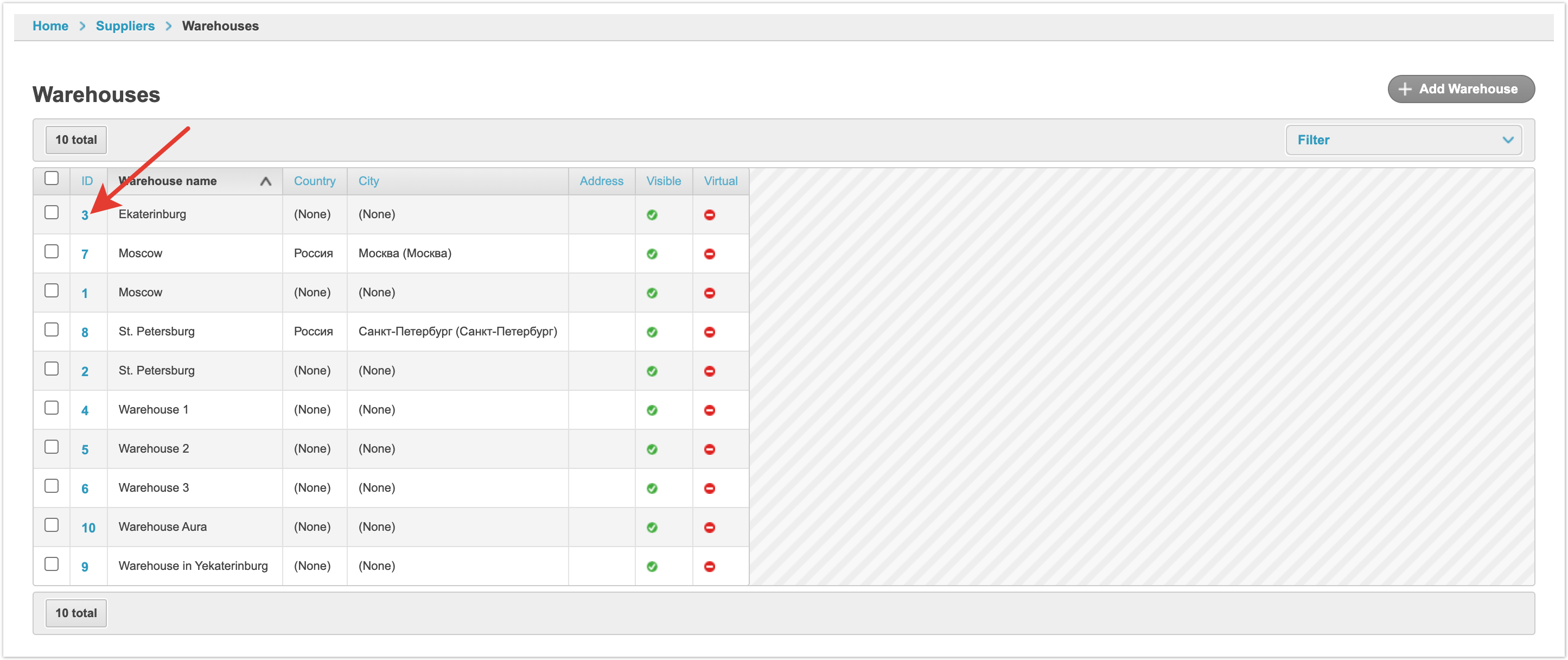This screenshot has height=660, width=1568.
Task: Click the chevron after Home in breadcrumb
Action: [82, 26]
